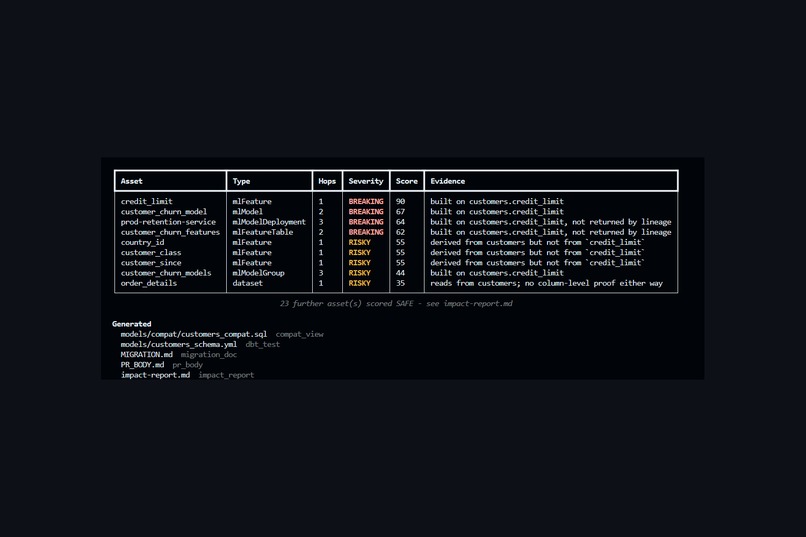Click the migration_doc label
Viewport: 806px width, 537px height.
(209, 355)
